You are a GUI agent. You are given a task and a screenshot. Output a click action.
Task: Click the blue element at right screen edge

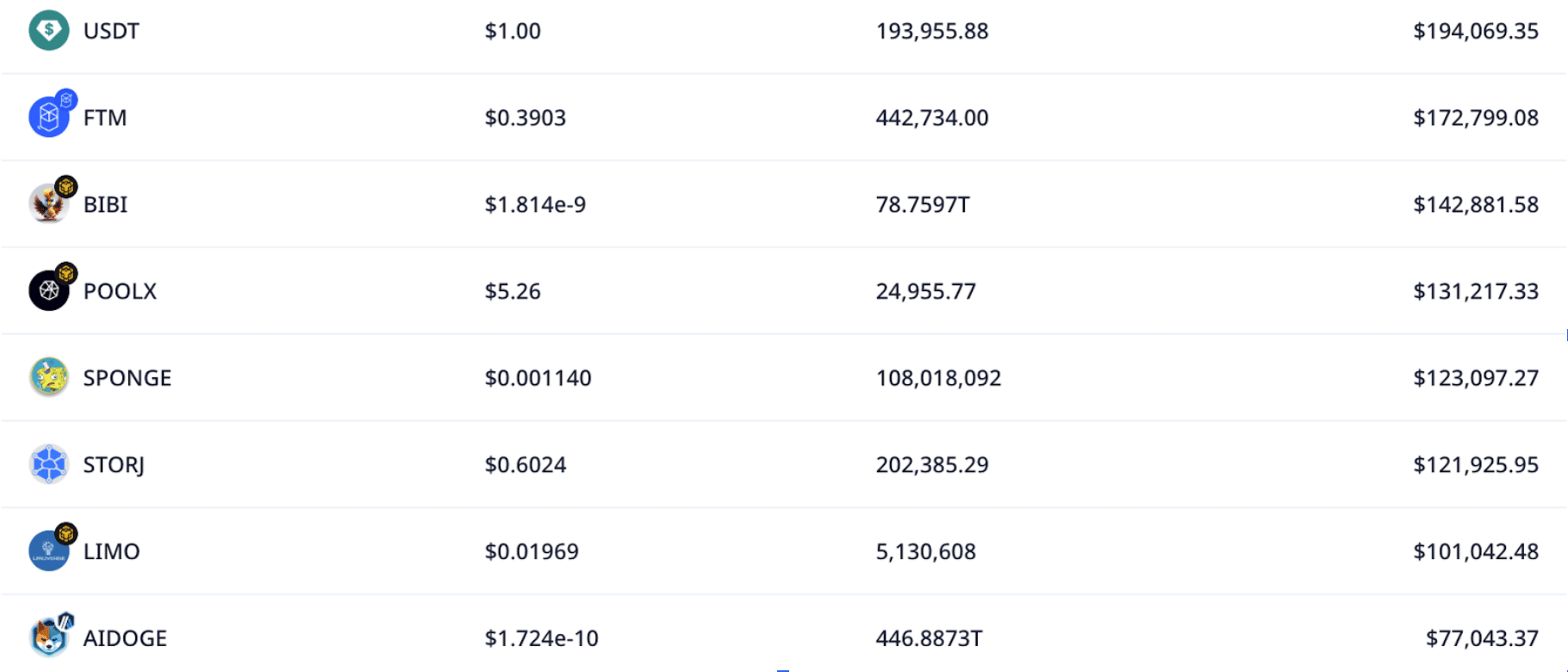pyautogui.click(x=1565, y=336)
